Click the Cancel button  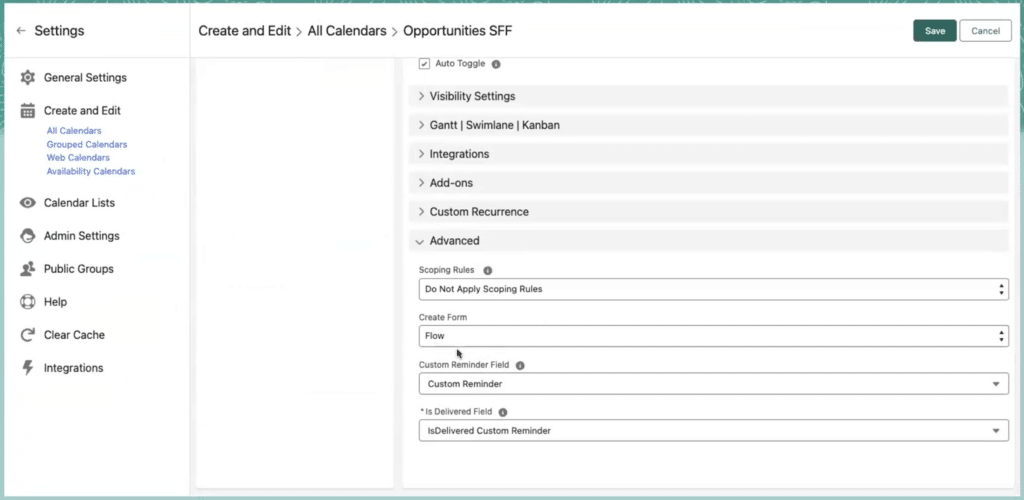pos(985,31)
